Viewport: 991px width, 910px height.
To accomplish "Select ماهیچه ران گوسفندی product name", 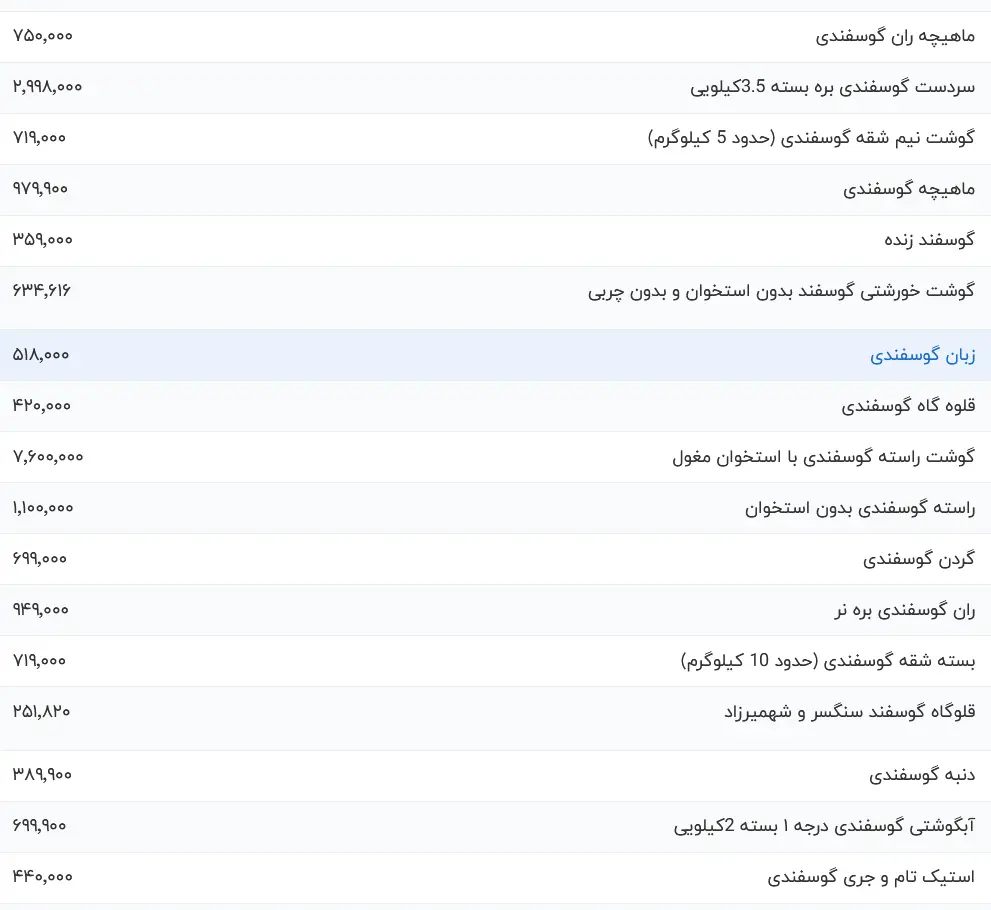I will click(x=895, y=37).
